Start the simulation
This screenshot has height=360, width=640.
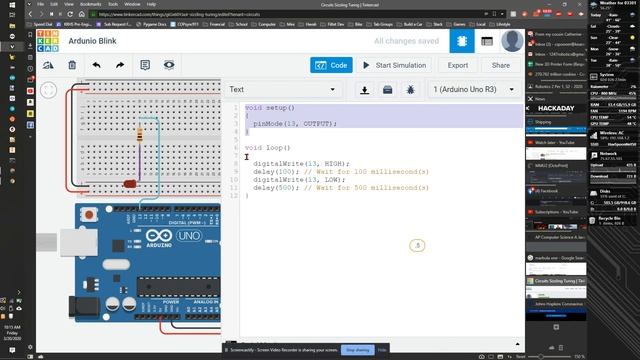(x=394, y=65)
